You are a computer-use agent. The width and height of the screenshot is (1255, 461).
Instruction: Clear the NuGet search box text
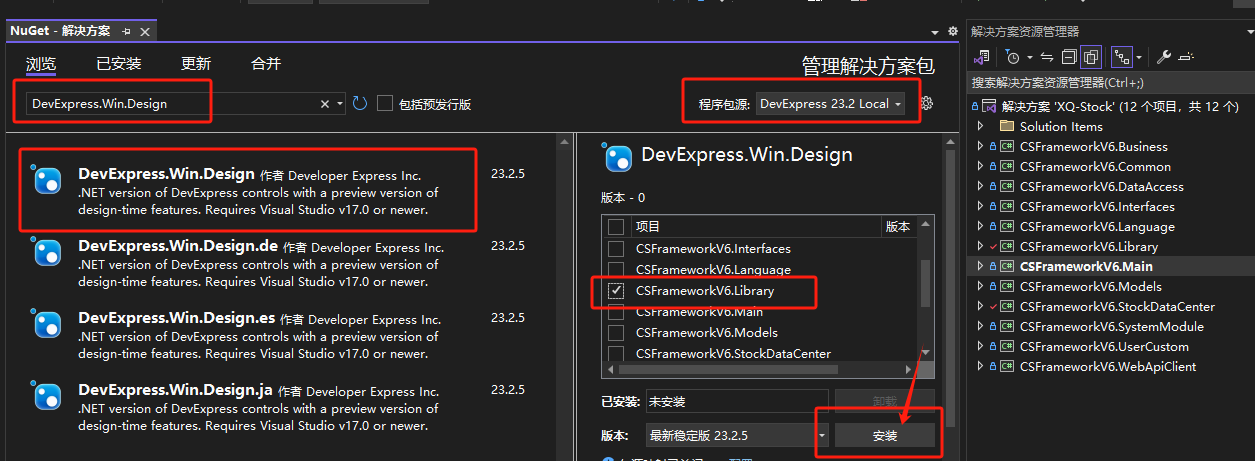(x=325, y=104)
